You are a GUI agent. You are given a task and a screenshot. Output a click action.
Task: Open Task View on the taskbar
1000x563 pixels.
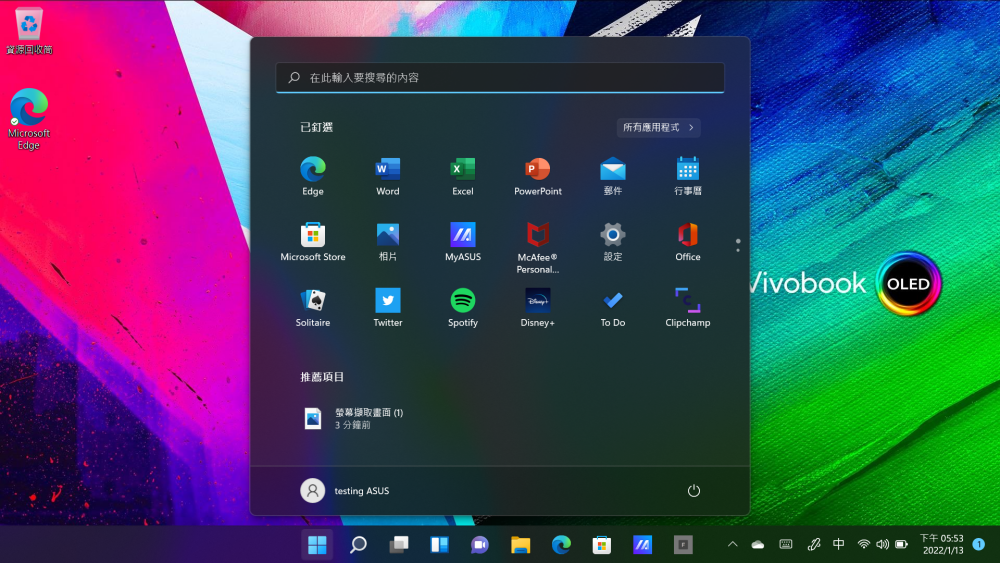pyautogui.click(x=399, y=545)
